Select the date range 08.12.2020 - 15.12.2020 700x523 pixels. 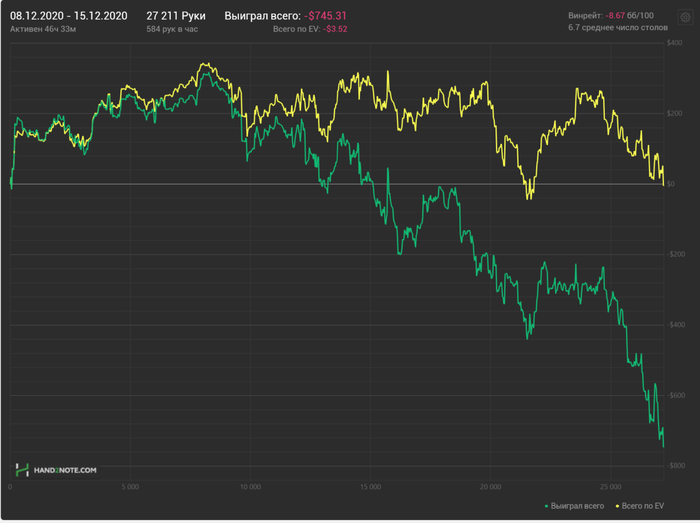(68, 16)
